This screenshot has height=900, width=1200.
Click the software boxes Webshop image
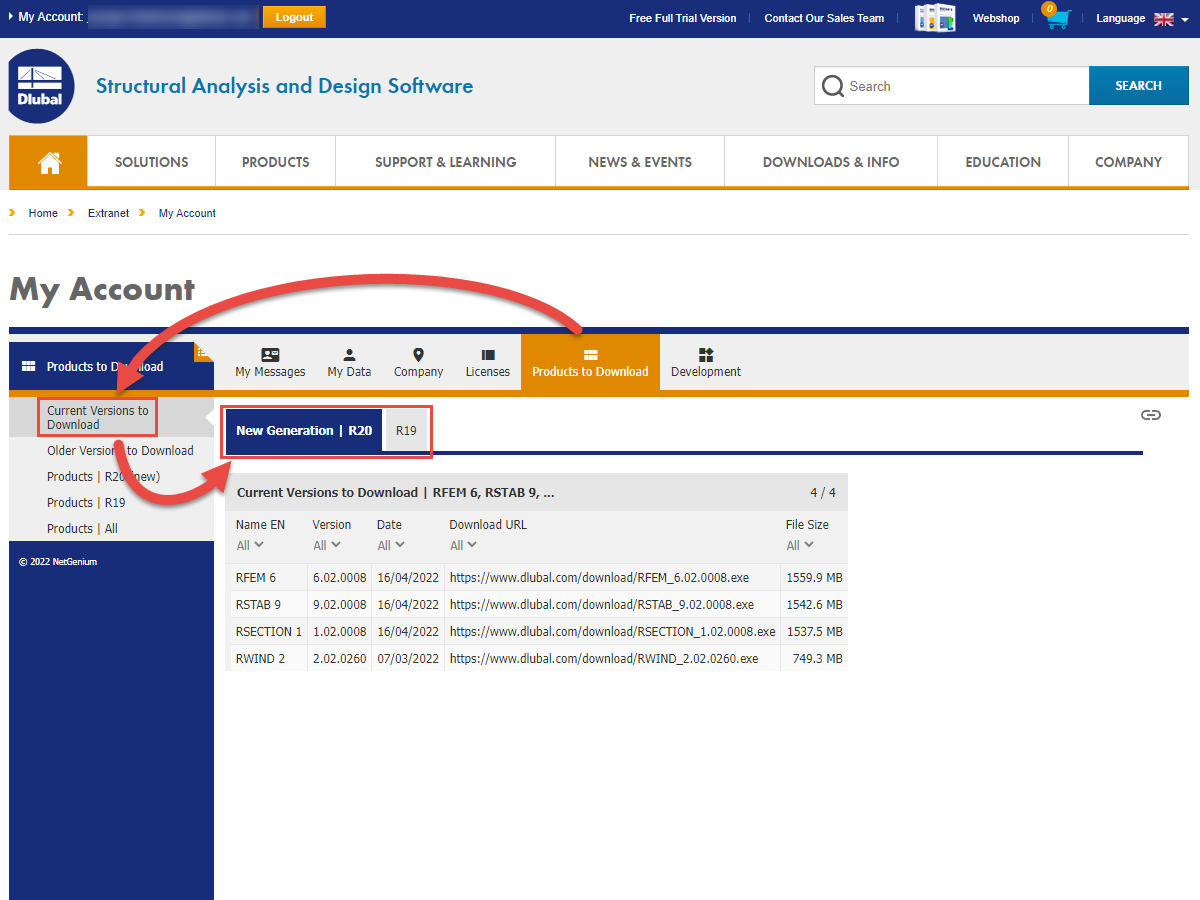point(935,18)
